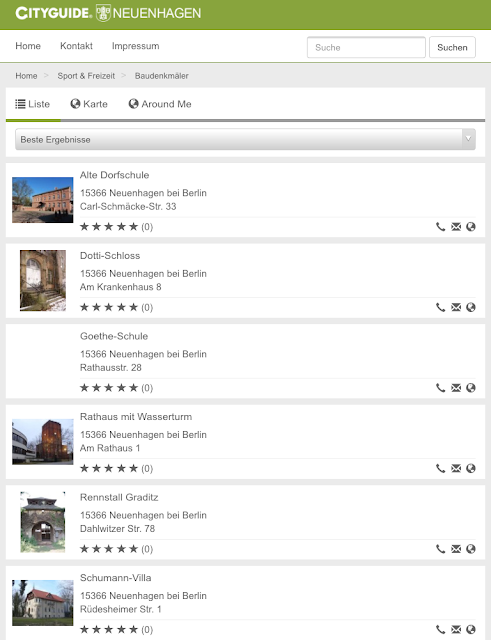The image size is (491, 640).
Task: Open globe icon for Schumann-Villa
Action: point(471,629)
